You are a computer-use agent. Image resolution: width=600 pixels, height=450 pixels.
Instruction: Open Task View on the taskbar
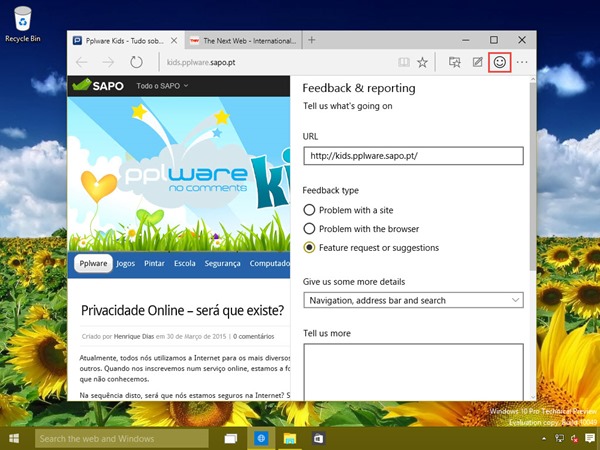231,439
